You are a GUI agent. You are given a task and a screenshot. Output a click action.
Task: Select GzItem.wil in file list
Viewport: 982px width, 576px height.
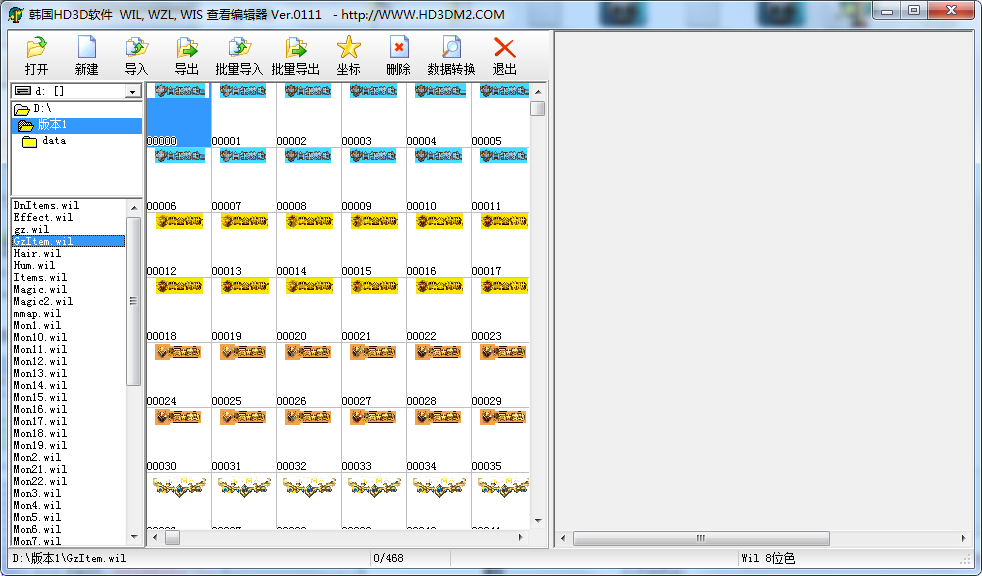pyautogui.click(x=69, y=241)
